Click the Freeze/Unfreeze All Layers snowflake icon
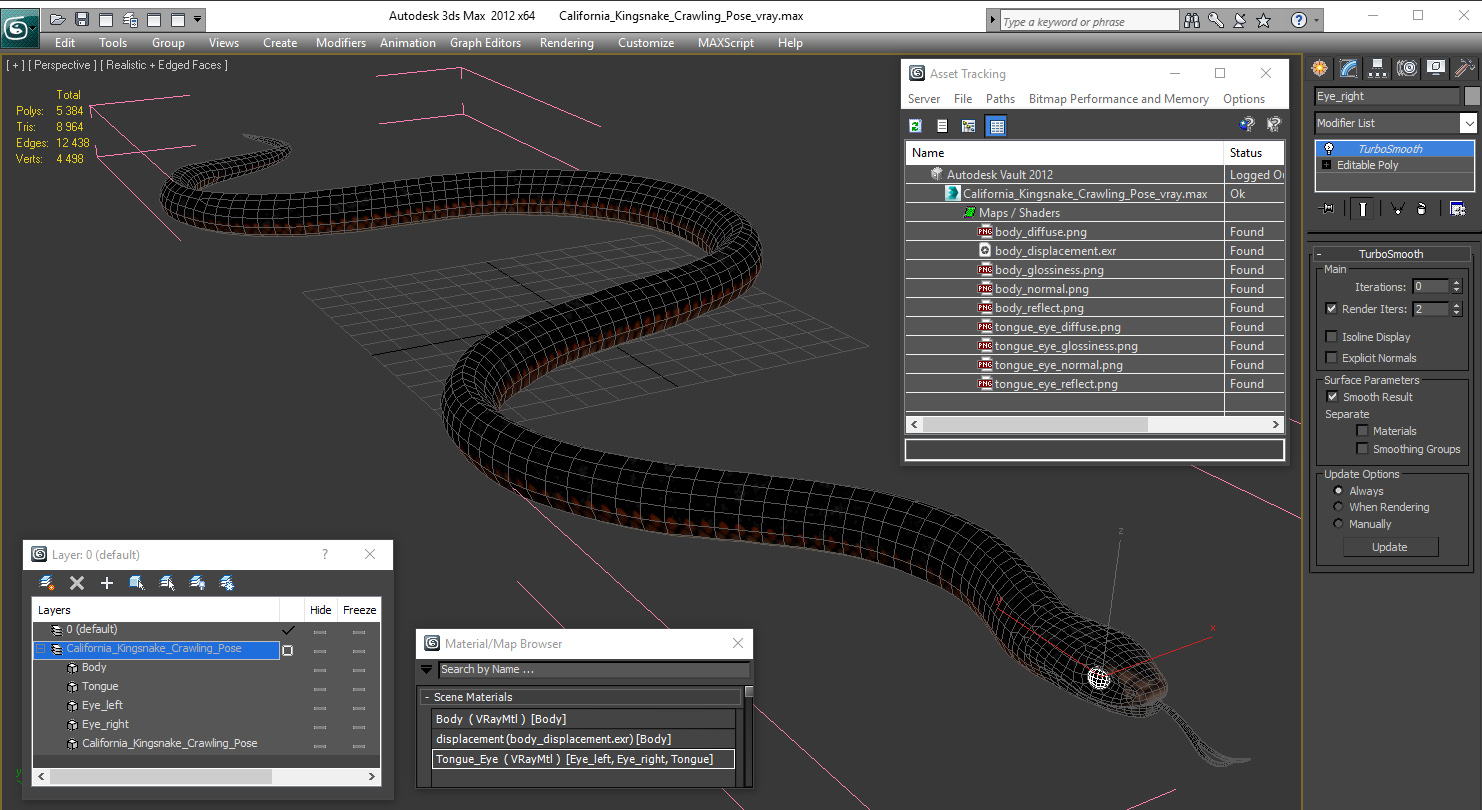1482x810 pixels. pyautogui.click(x=227, y=583)
